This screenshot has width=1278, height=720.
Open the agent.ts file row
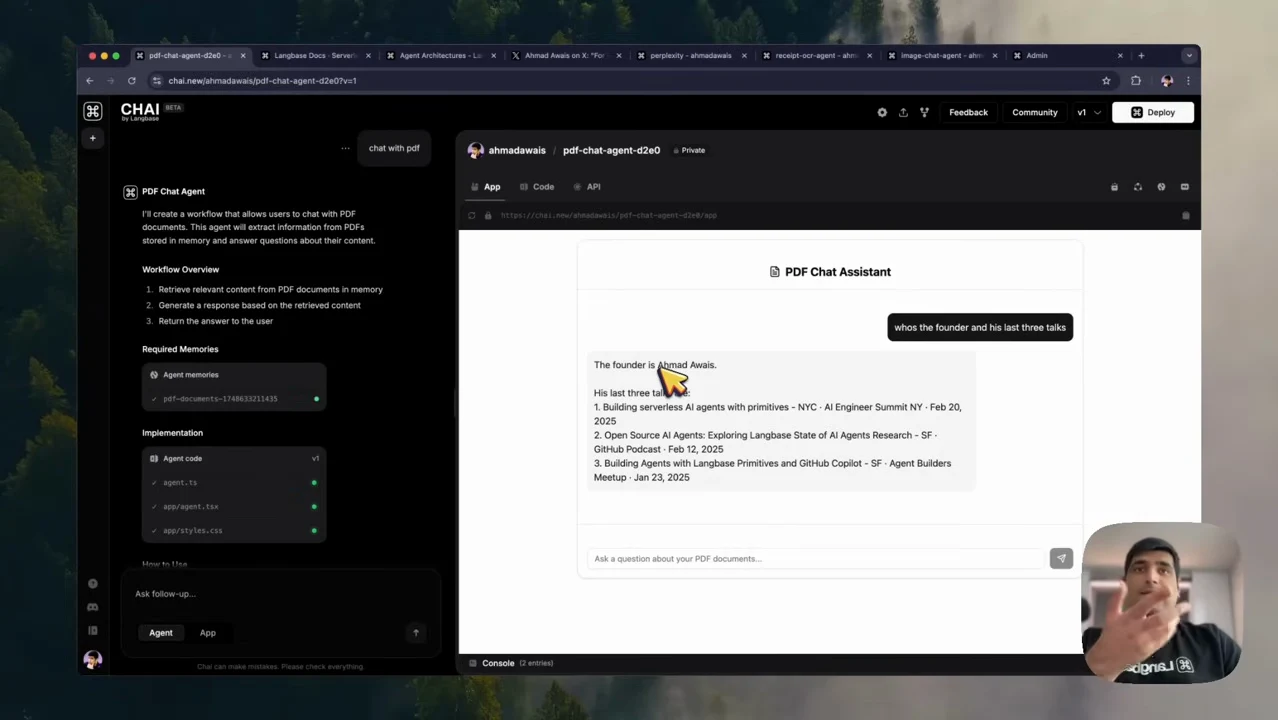coord(233,483)
